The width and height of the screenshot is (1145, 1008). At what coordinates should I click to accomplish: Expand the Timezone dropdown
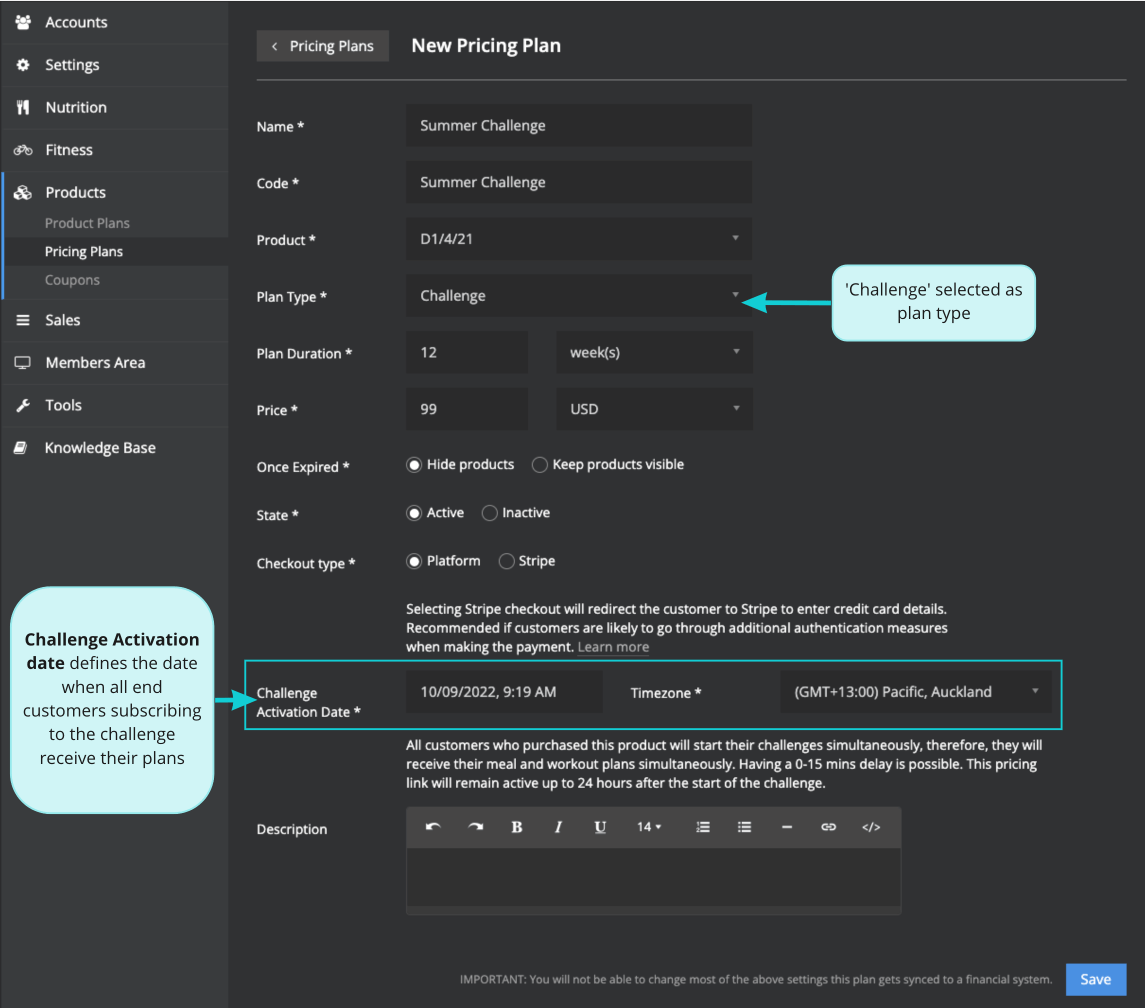click(915, 692)
